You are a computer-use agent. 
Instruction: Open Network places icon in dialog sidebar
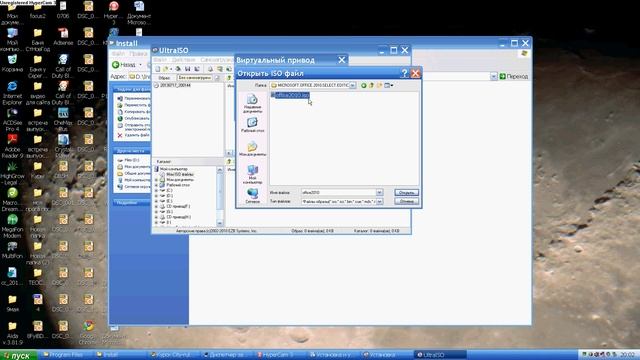252,196
